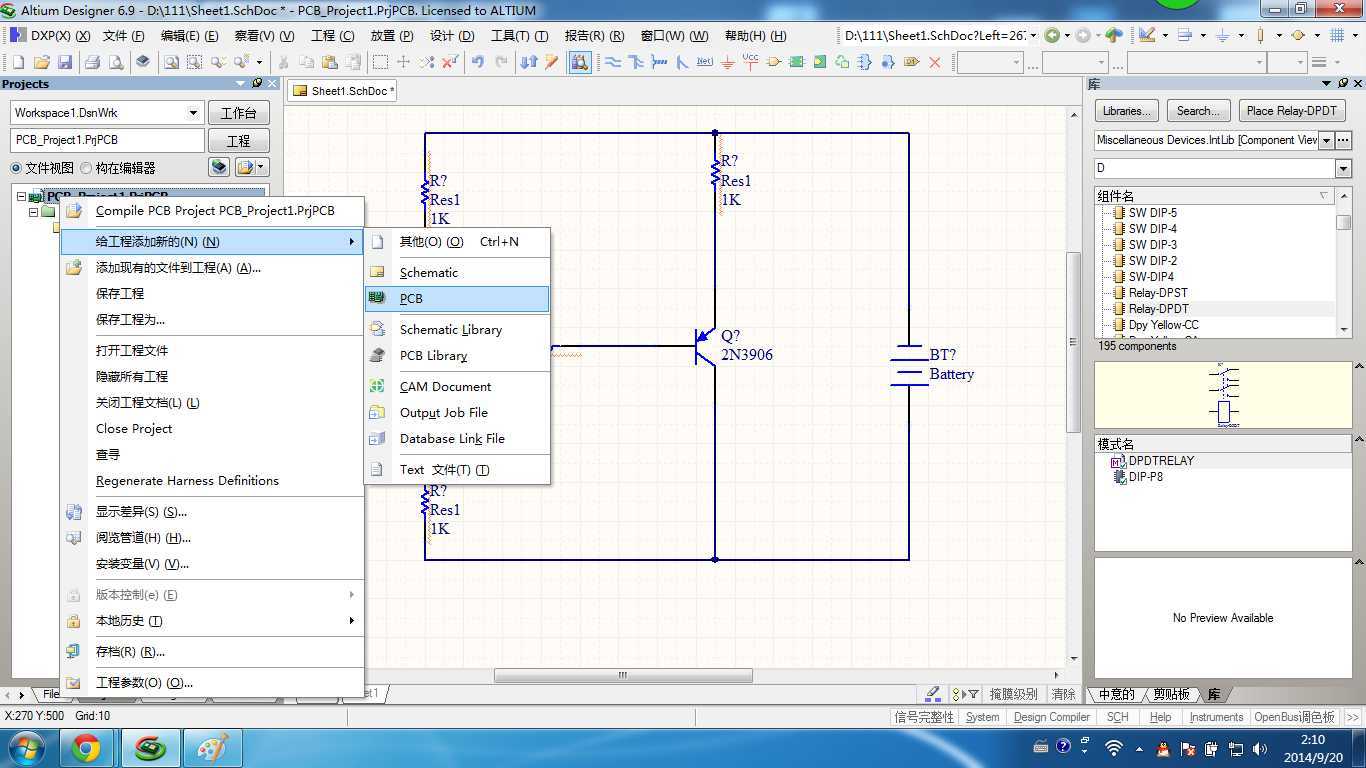Click the 工作台 button
The image size is (1366, 768).
[238, 113]
